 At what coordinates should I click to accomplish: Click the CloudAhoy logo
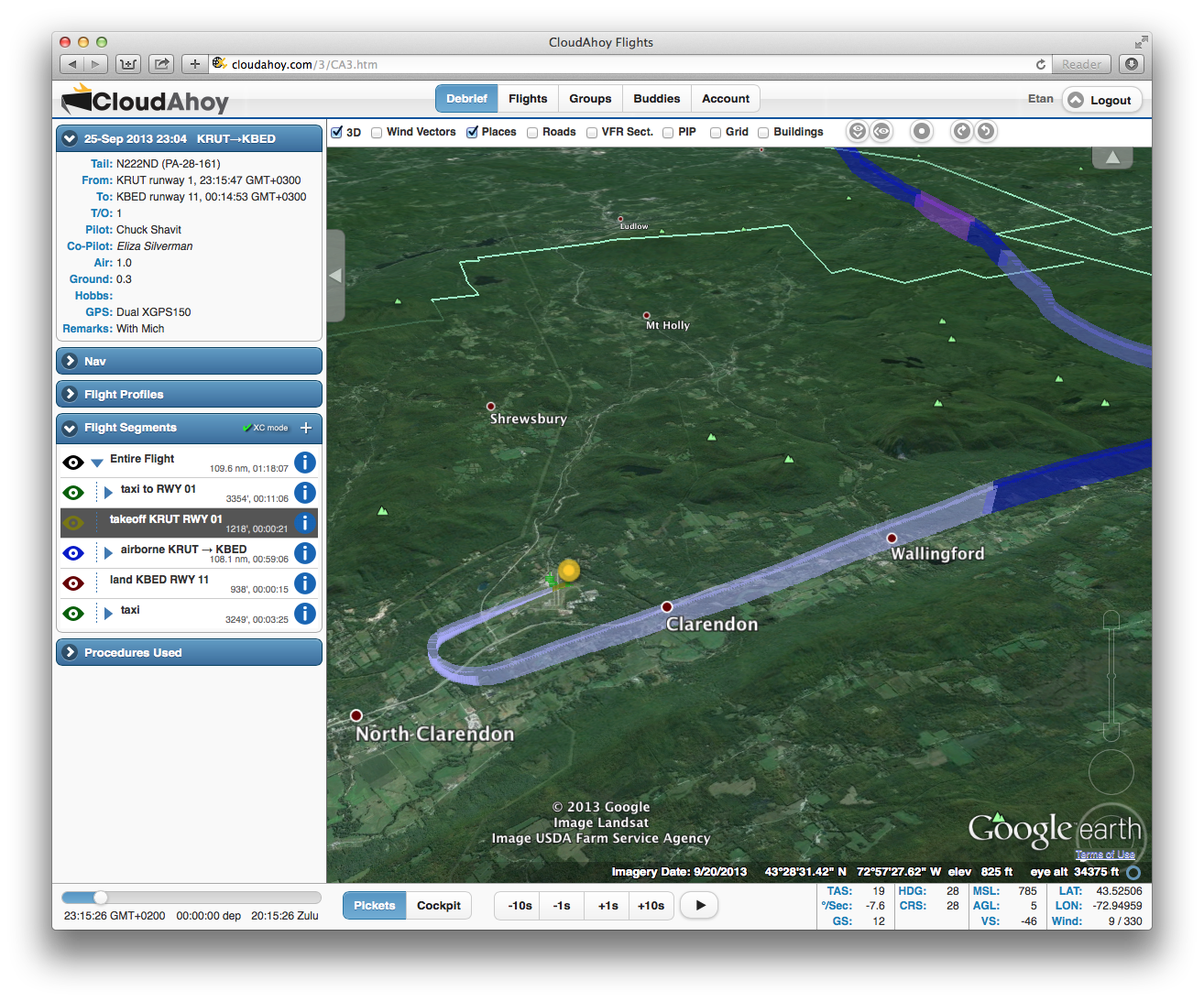click(x=145, y=100)
